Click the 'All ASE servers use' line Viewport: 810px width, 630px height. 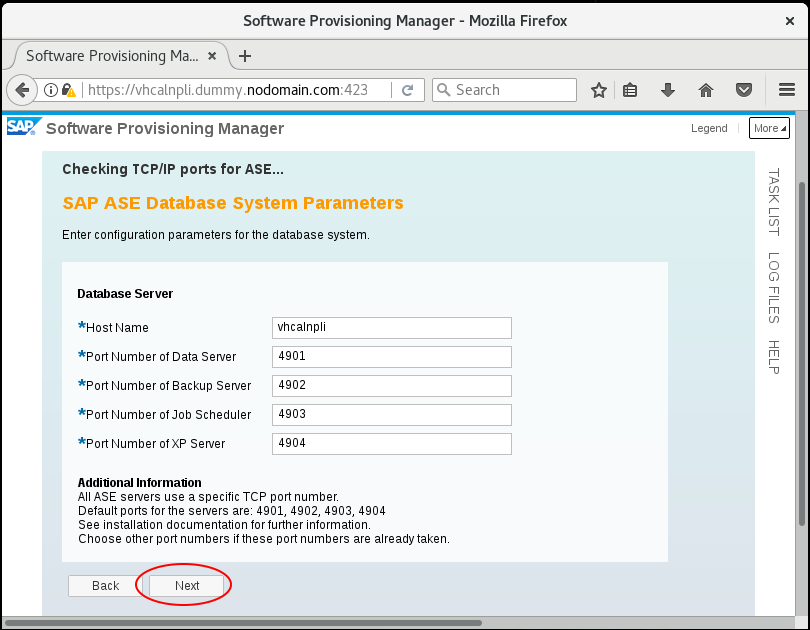[x=208, y=497]
